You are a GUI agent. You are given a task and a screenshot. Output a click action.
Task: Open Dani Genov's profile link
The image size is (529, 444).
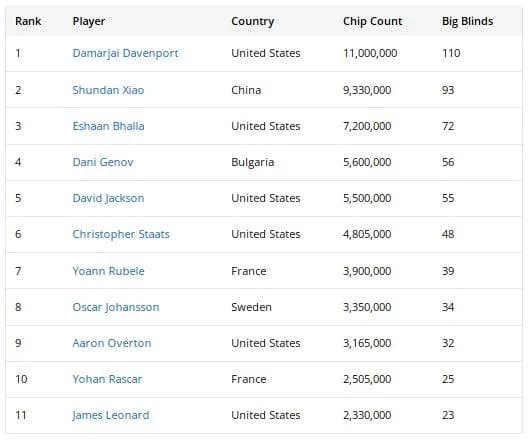tap(103, 162)
